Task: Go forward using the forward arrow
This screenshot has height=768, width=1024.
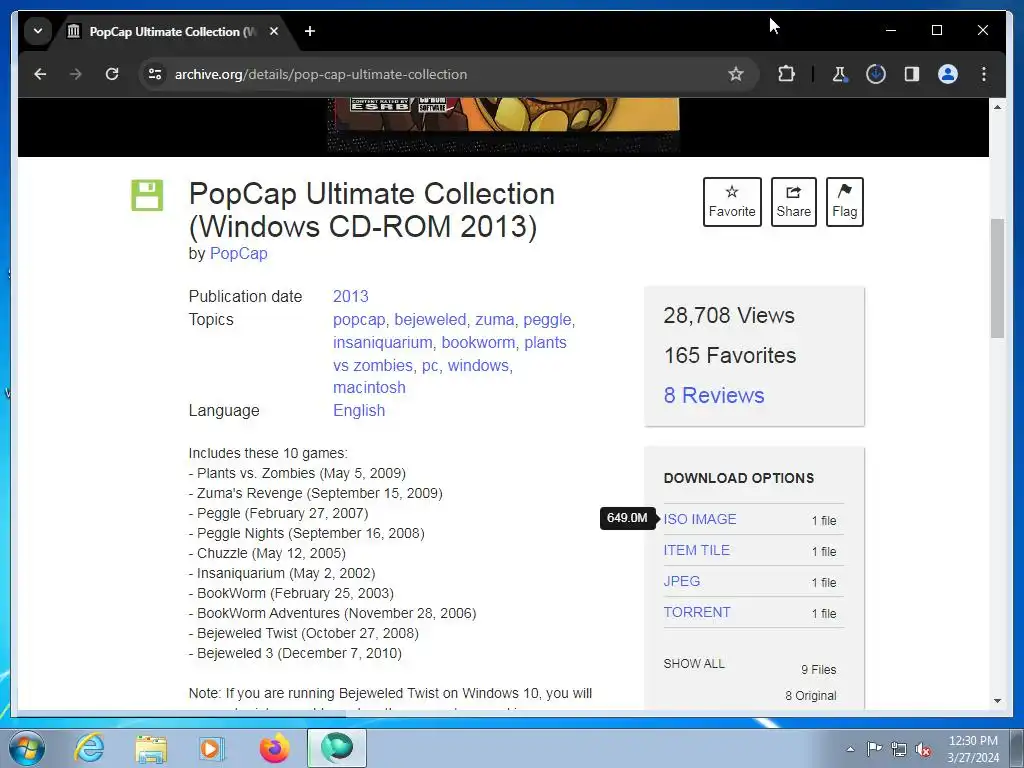Action: pyautogui.click(x=76, y=74)
